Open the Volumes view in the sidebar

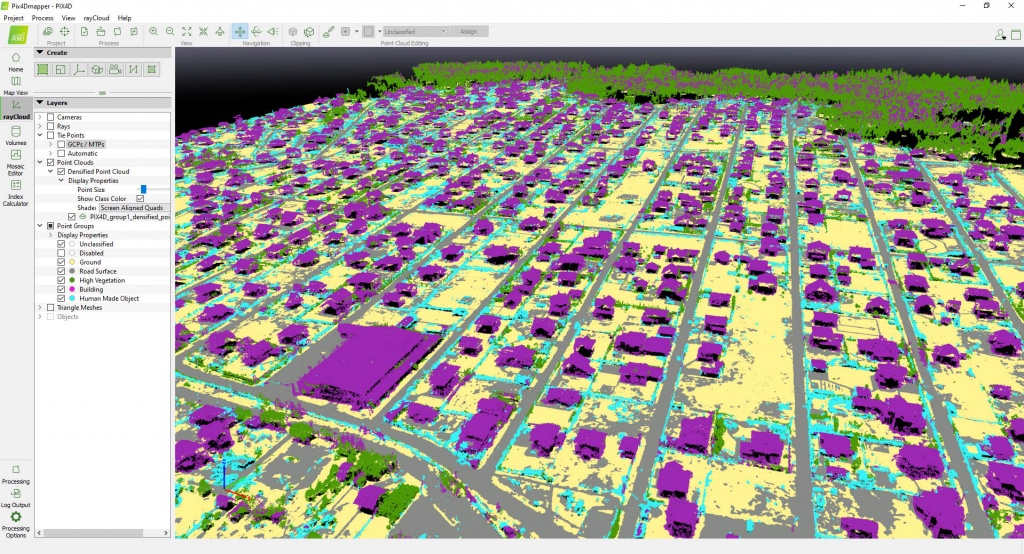pyautogui.click(x=16, y=133)
